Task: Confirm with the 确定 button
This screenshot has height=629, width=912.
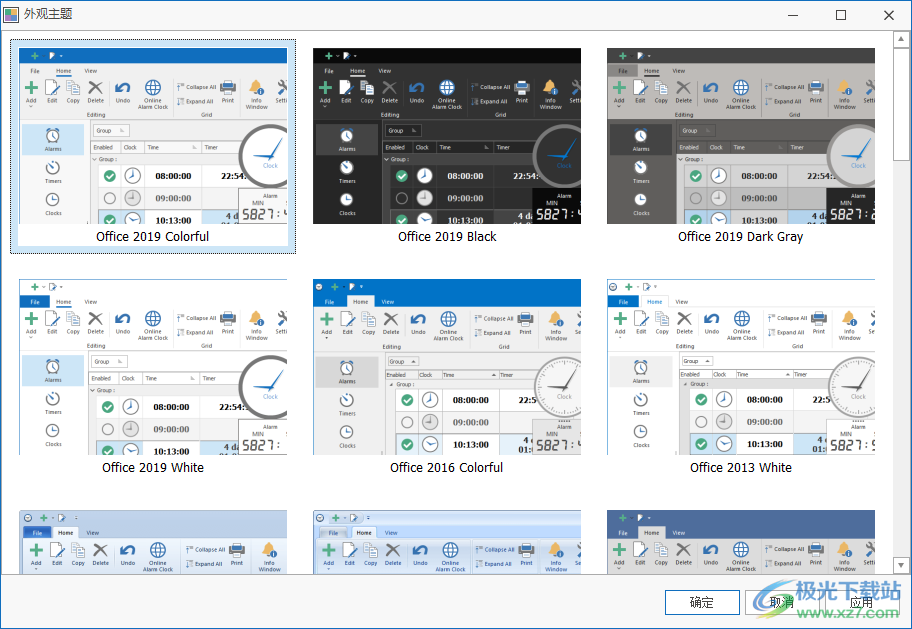Action: coord(702,602)
